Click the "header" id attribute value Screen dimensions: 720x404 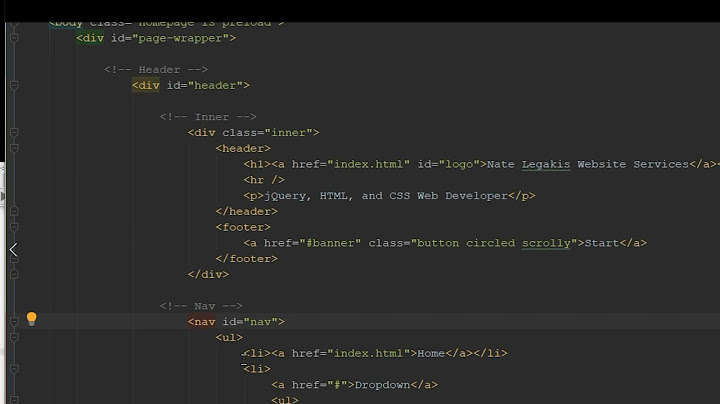coord(215,85)
